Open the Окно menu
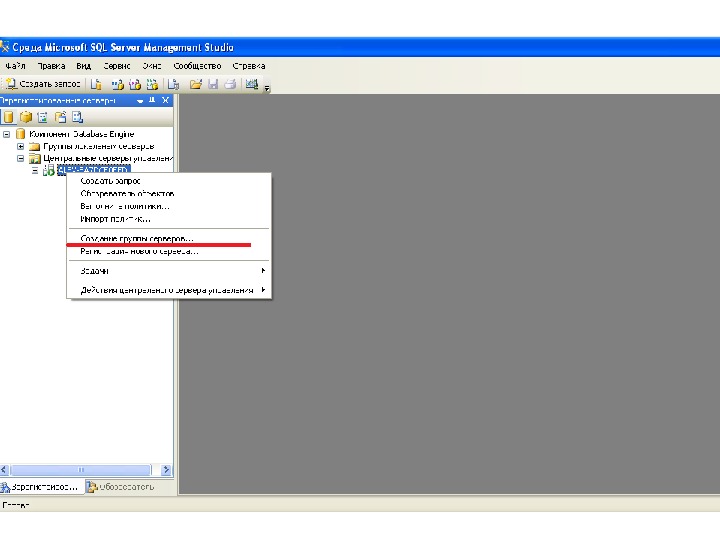Viewport: 720px width, 540px height. coord(152,66)
